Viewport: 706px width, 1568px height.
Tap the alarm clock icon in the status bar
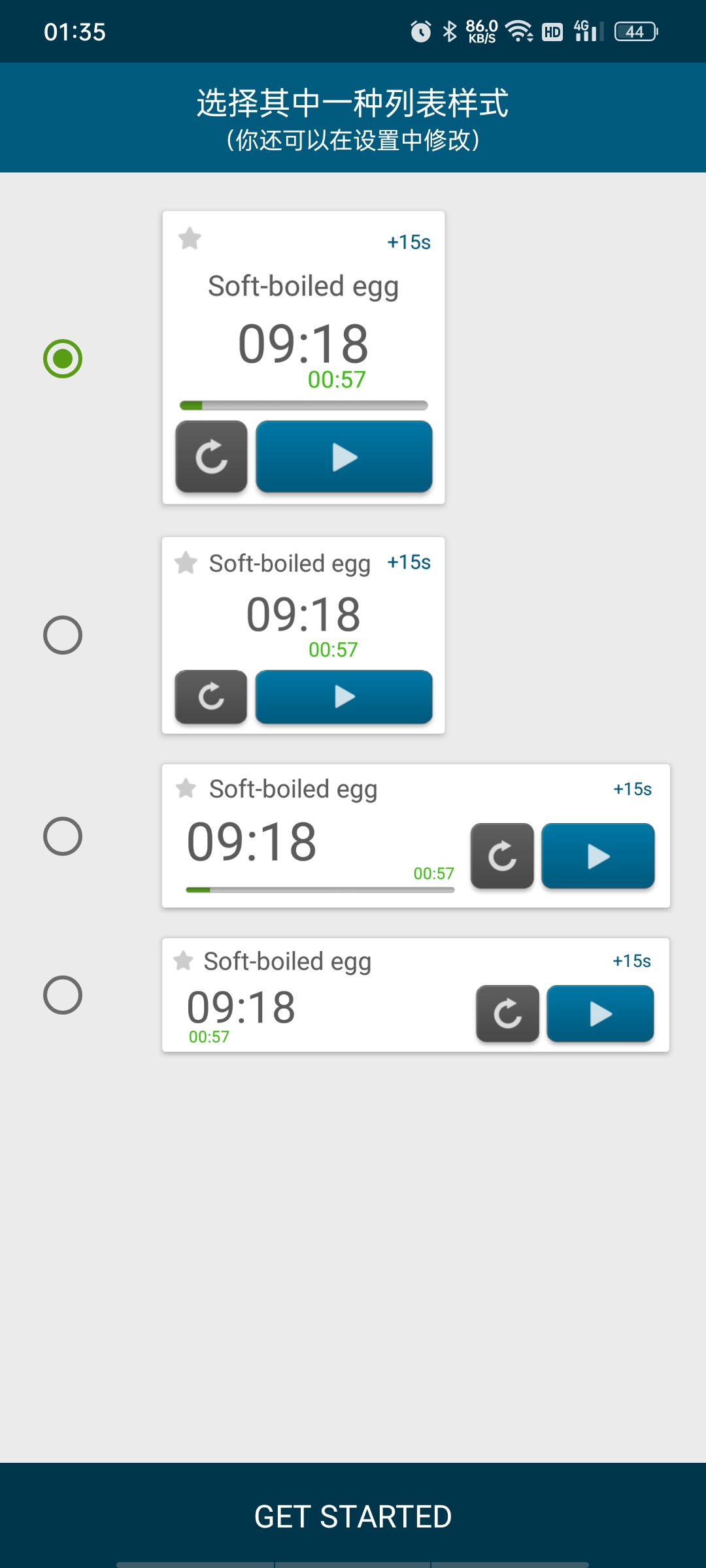point(421,31)
